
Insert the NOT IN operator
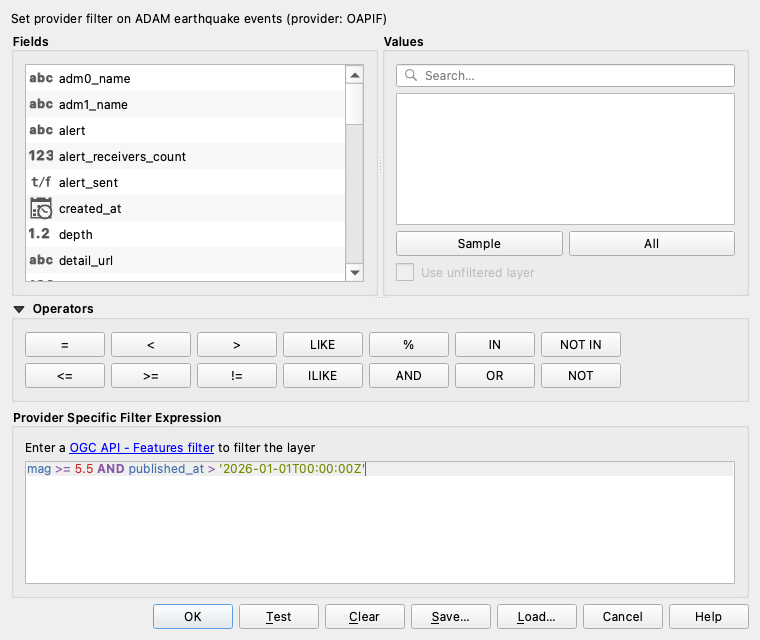click(581, 345)
